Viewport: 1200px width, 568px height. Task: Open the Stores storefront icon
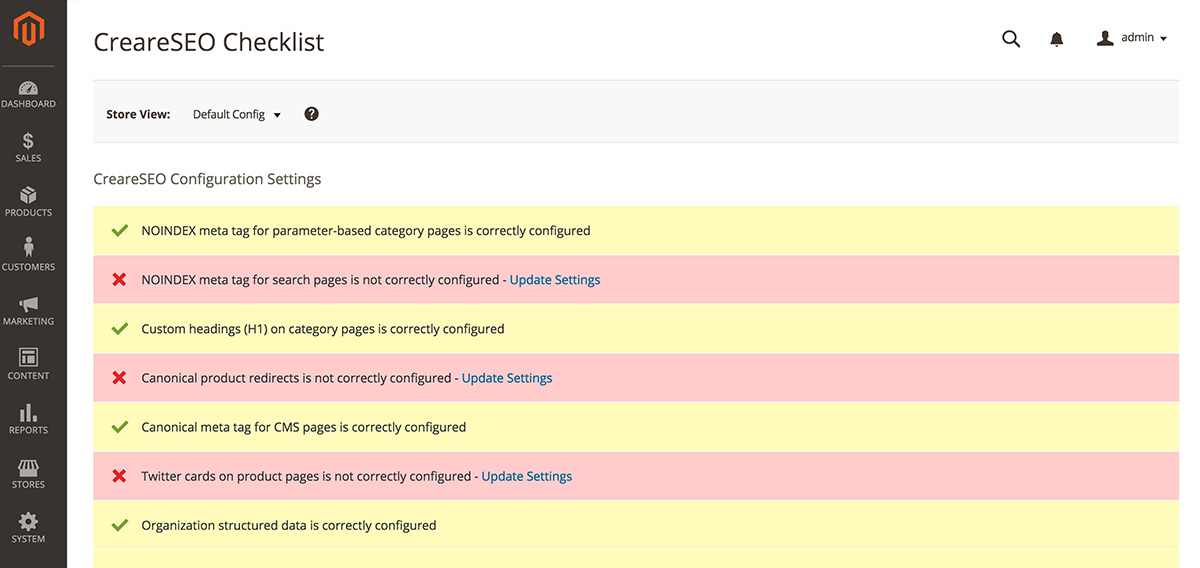28,467
